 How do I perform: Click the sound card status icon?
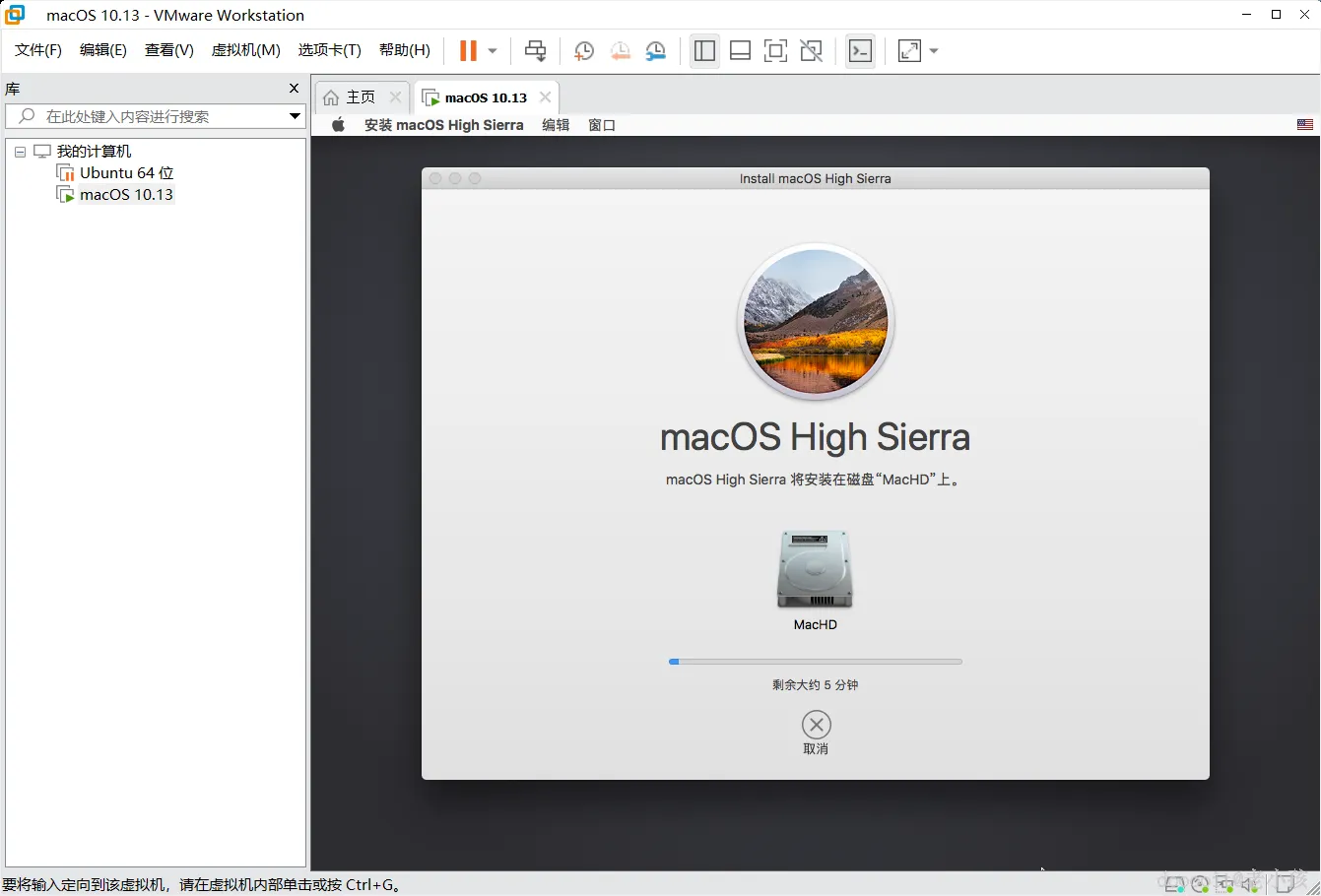[x=1251, y=883]
